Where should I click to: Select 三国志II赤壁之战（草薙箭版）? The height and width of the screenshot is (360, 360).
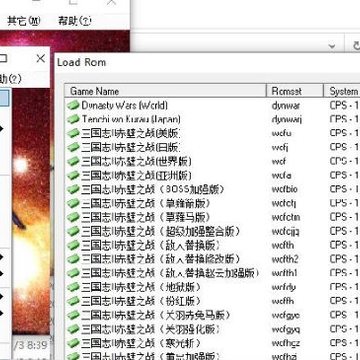click(x=146, y=203)
